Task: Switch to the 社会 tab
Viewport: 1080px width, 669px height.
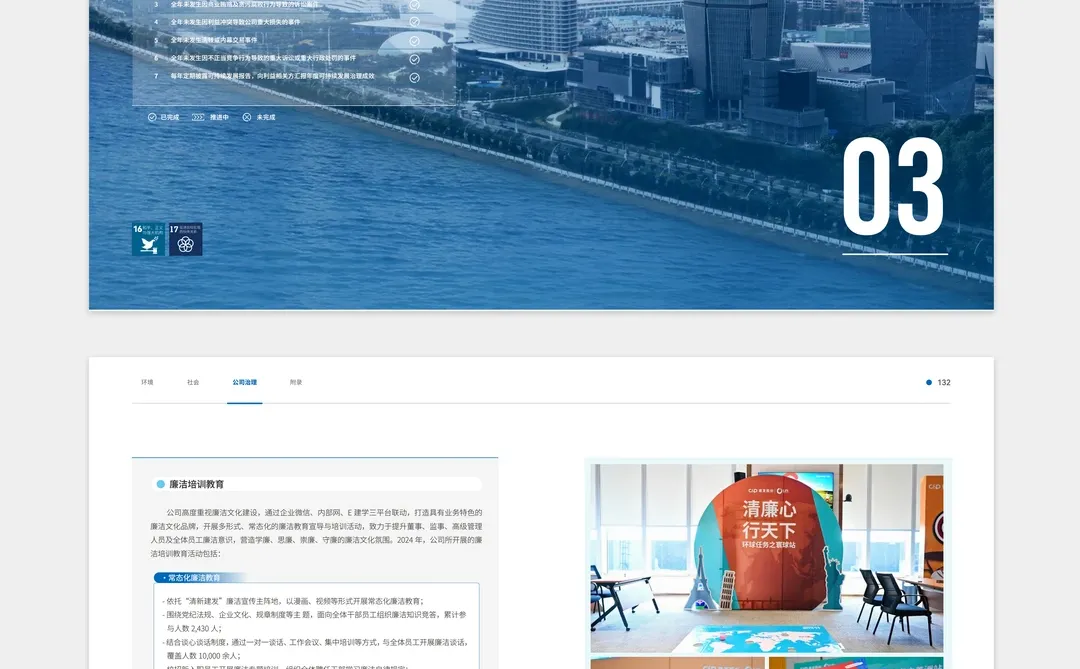Action: (x=195, y=382)
